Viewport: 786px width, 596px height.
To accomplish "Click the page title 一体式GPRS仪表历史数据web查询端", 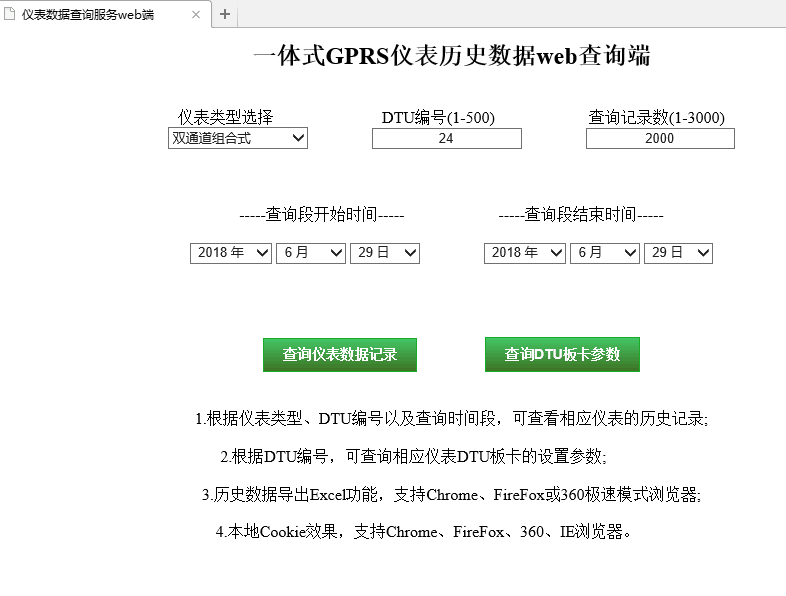I will pyautogui.click(x=452, y=56).
